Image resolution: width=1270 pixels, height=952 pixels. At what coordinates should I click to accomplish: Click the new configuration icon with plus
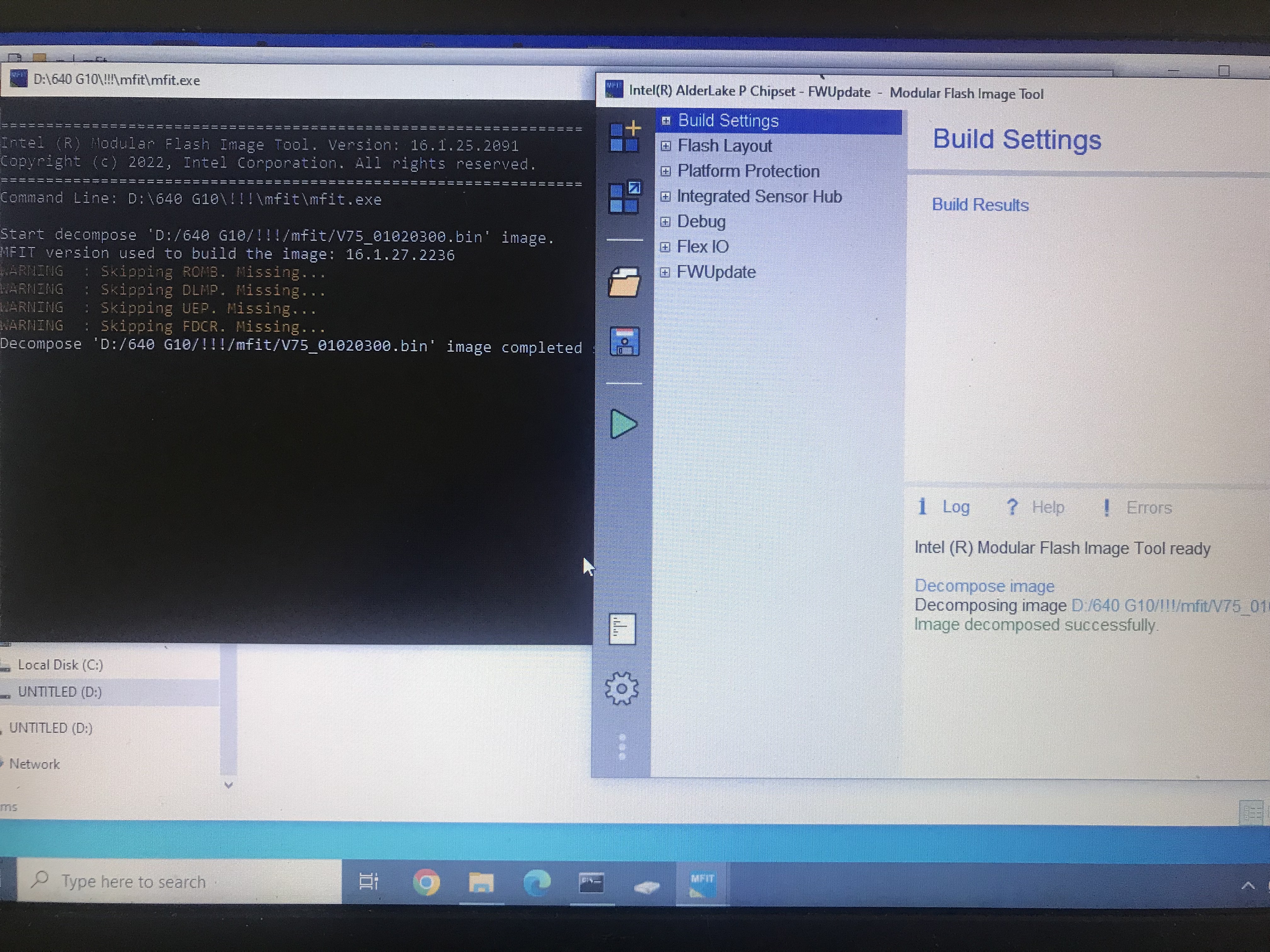point(624,137)
